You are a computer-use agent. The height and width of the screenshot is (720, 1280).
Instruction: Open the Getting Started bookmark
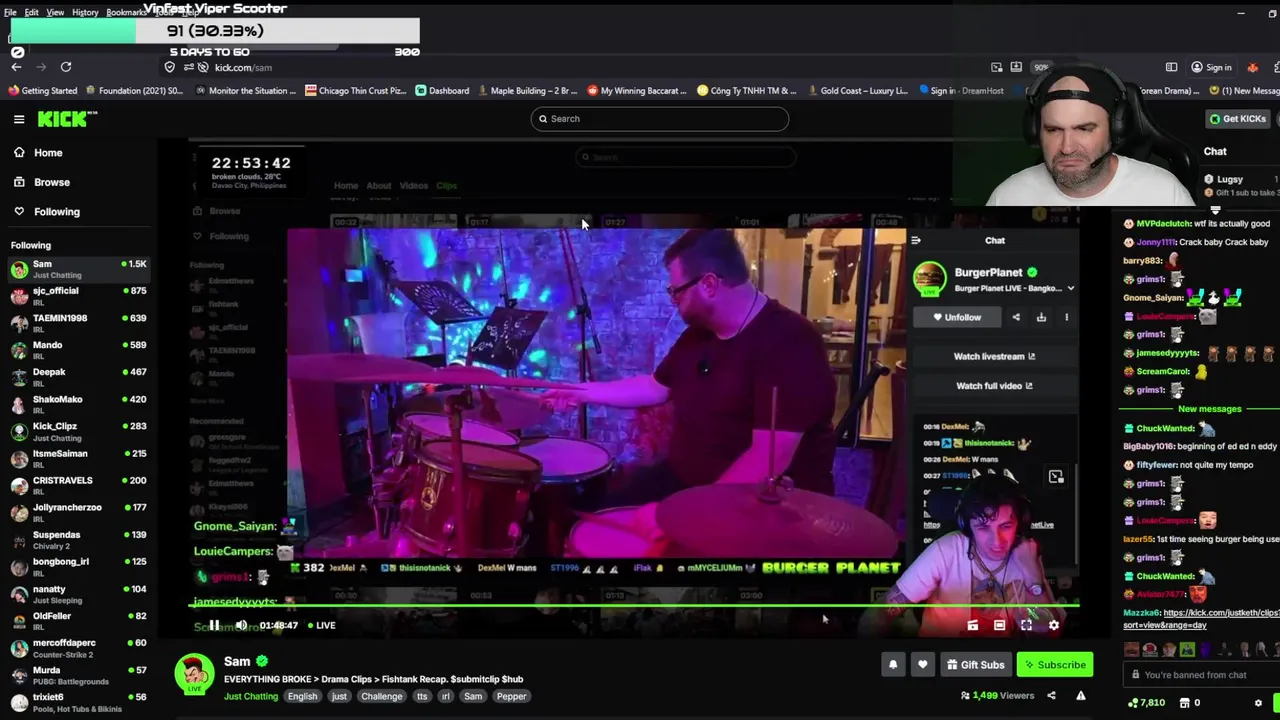43,91
